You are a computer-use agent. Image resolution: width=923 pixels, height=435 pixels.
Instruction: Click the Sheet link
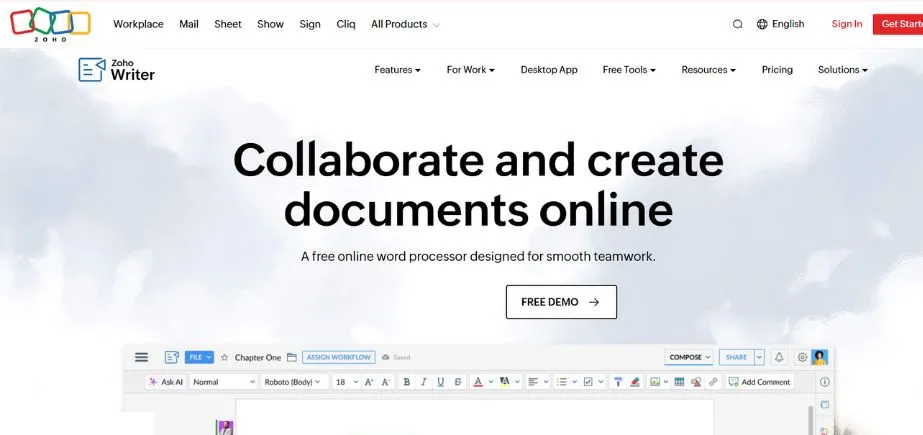click(x=228, y=24)
